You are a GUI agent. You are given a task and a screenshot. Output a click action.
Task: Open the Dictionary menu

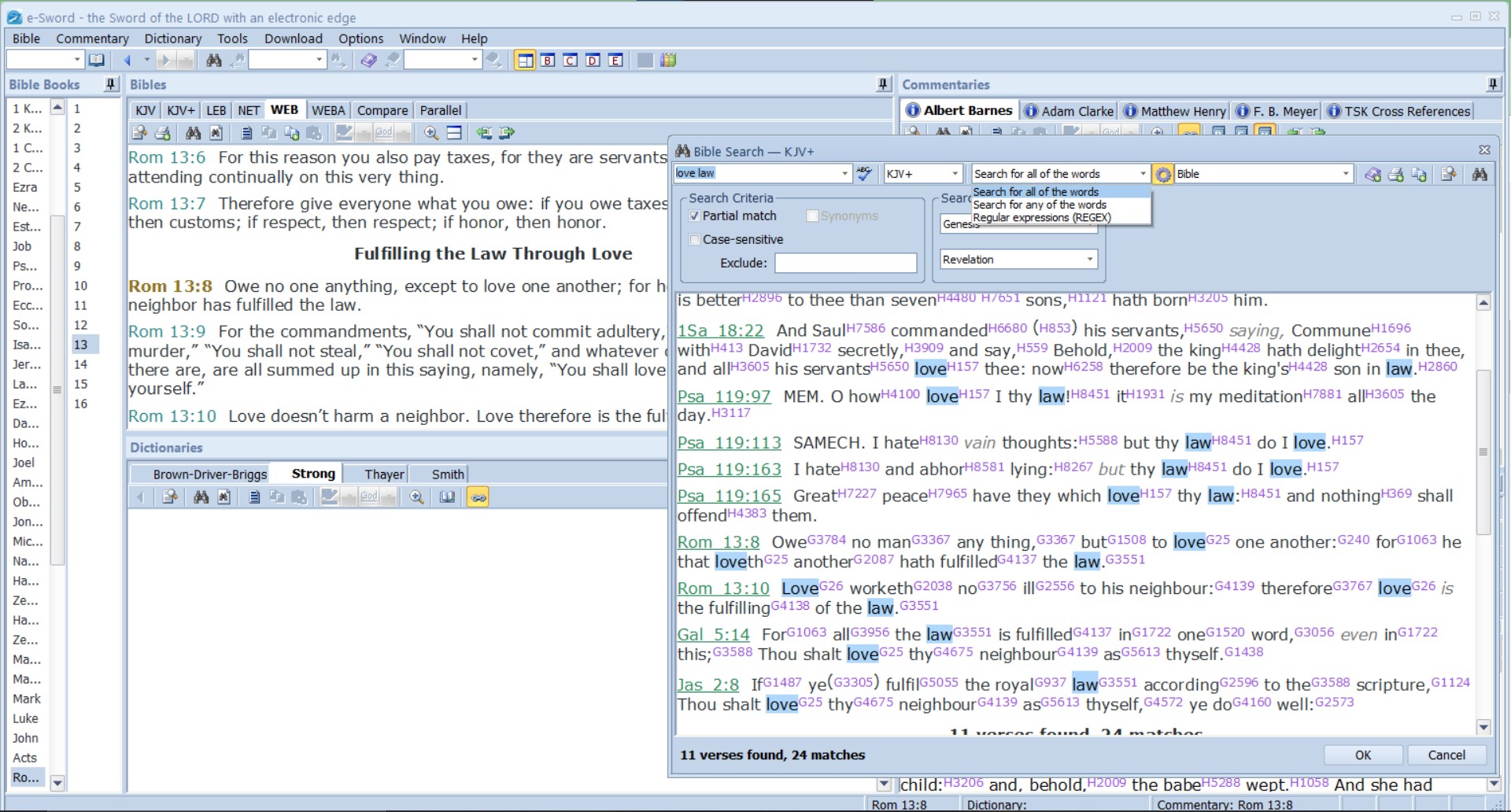point(172,39)
